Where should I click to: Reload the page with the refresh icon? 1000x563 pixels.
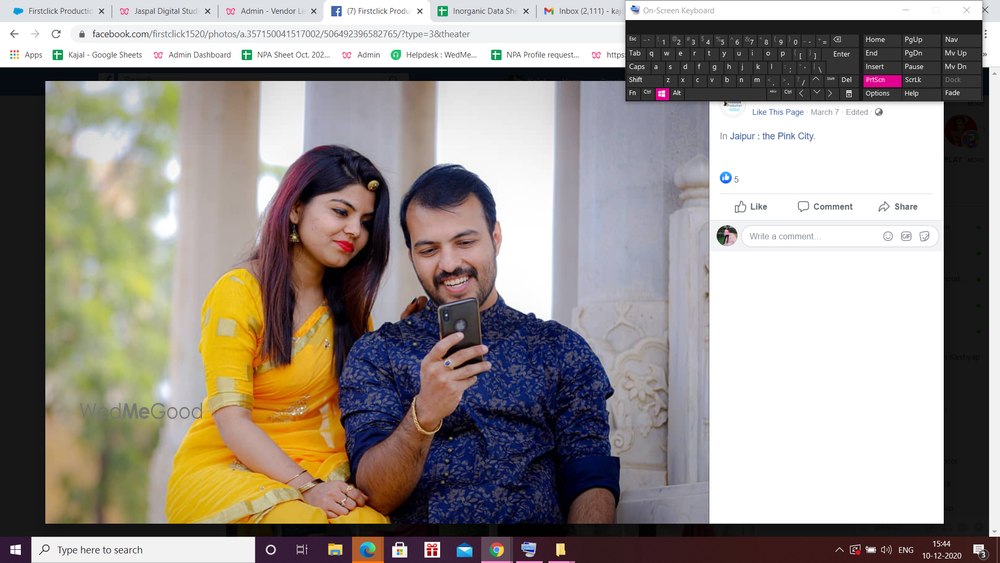pyautogui.click(x=57, y=33)
